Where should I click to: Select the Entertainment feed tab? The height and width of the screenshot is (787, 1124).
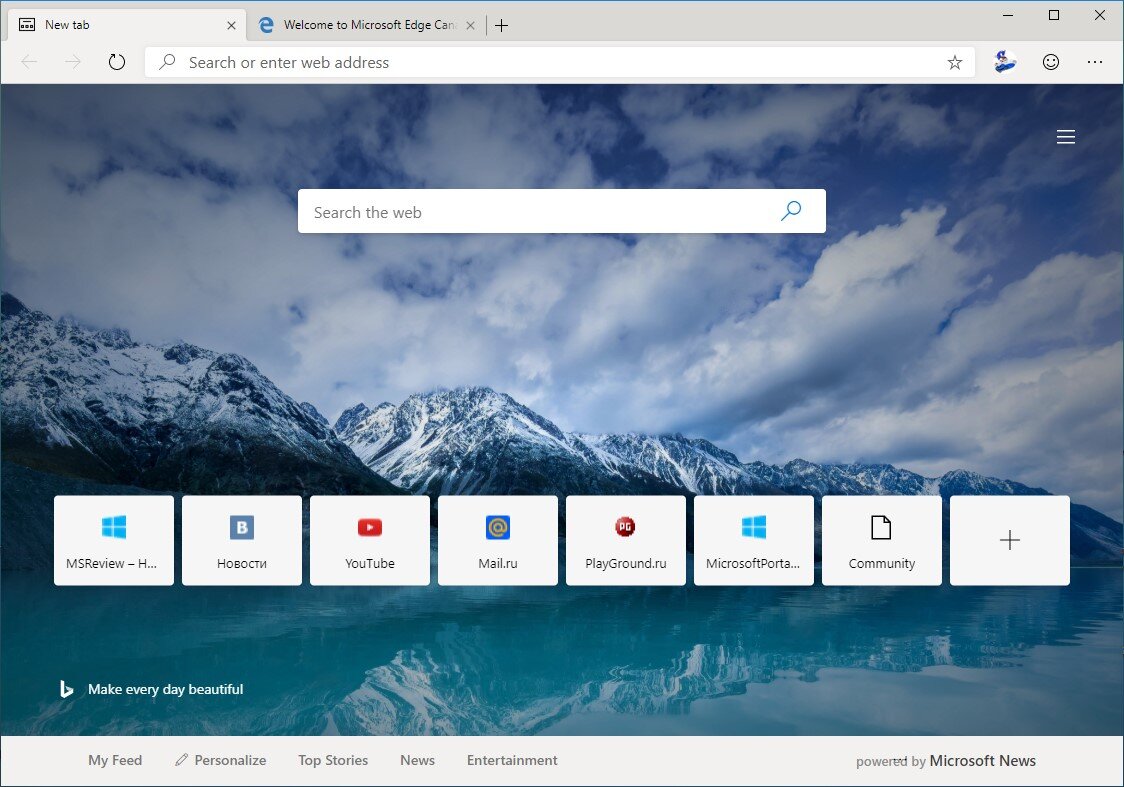pyautogui.click(x=512, y=760)
